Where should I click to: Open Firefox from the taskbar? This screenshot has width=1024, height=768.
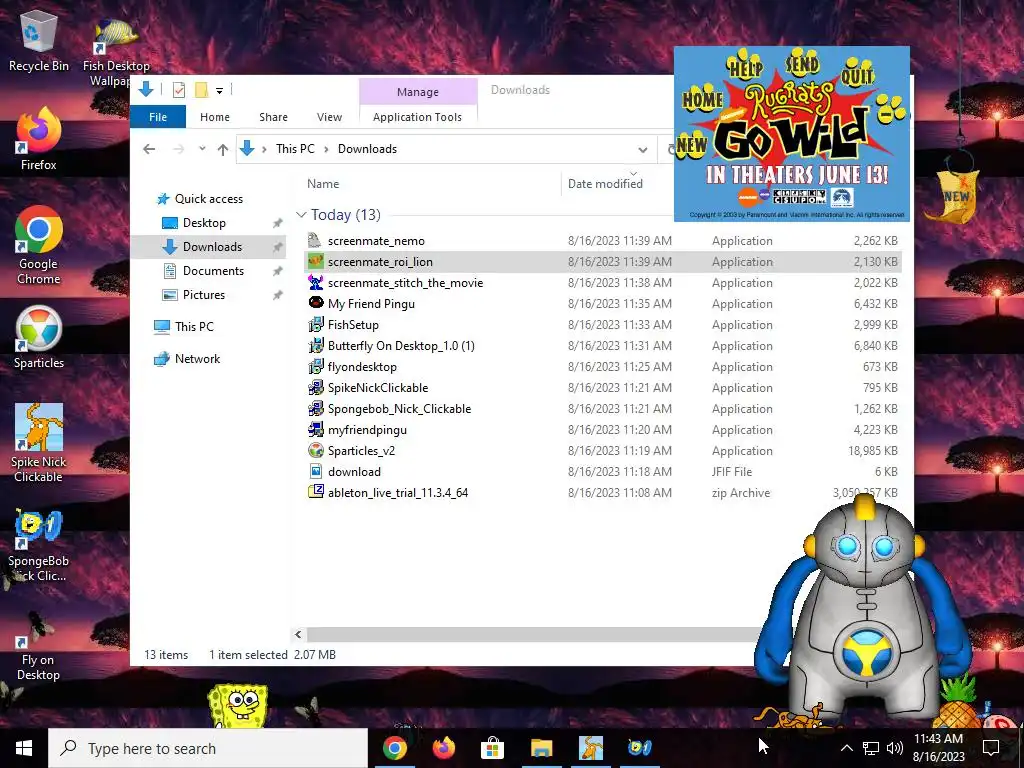point(443,748)
